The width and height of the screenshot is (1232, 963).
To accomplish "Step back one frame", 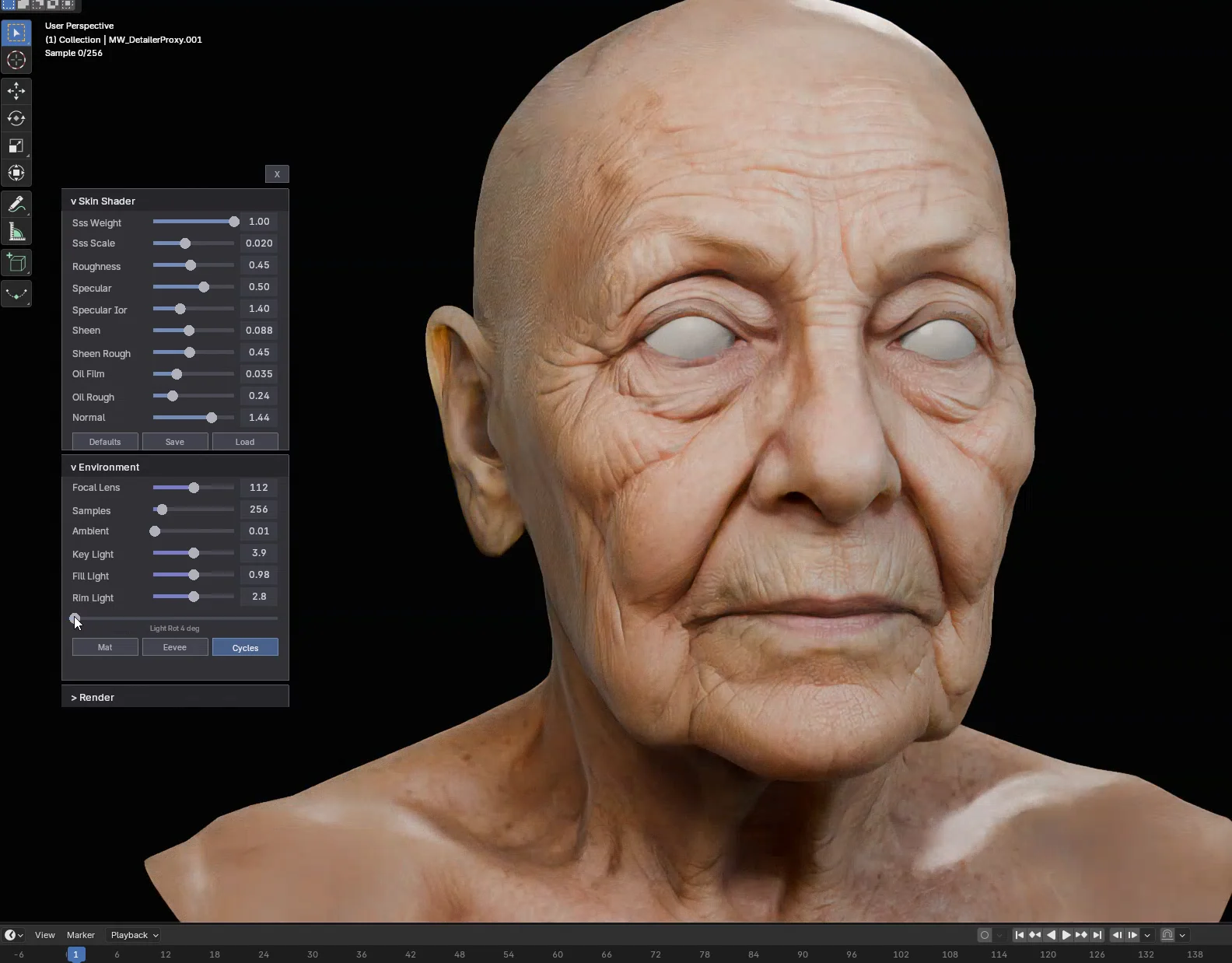I will [1117, 935].
